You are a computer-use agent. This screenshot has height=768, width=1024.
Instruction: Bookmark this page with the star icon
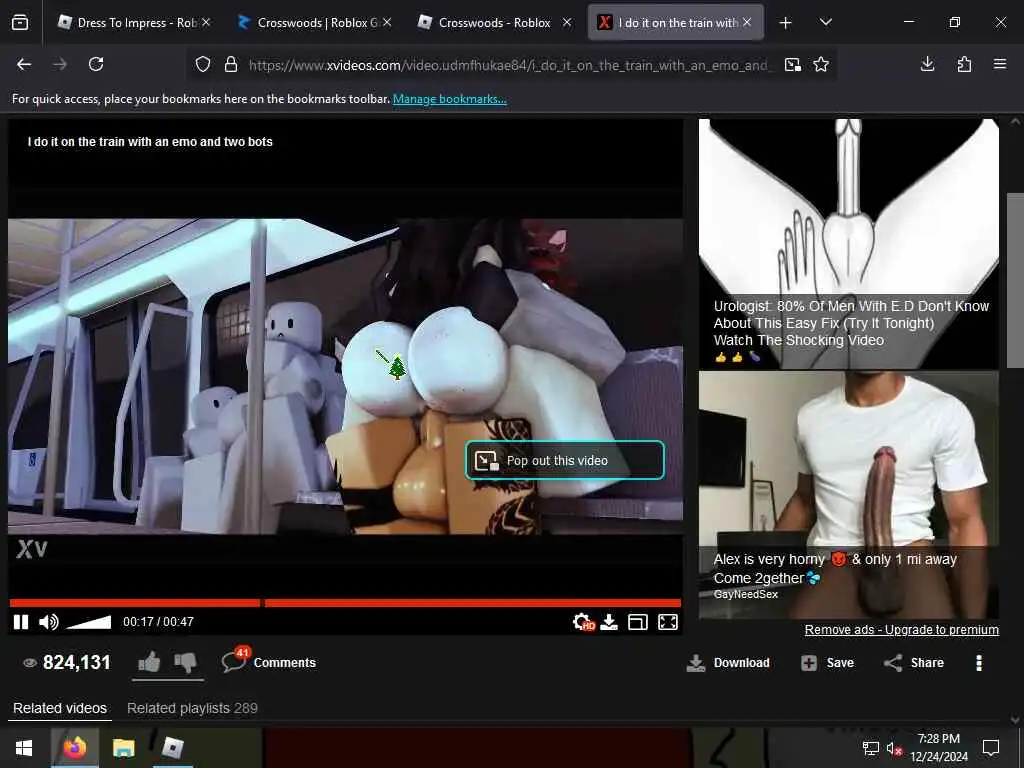click(x=821, y=64)
